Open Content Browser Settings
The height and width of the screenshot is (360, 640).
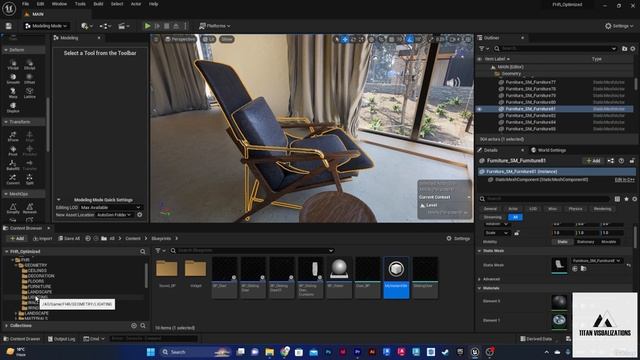pos(458,238)
